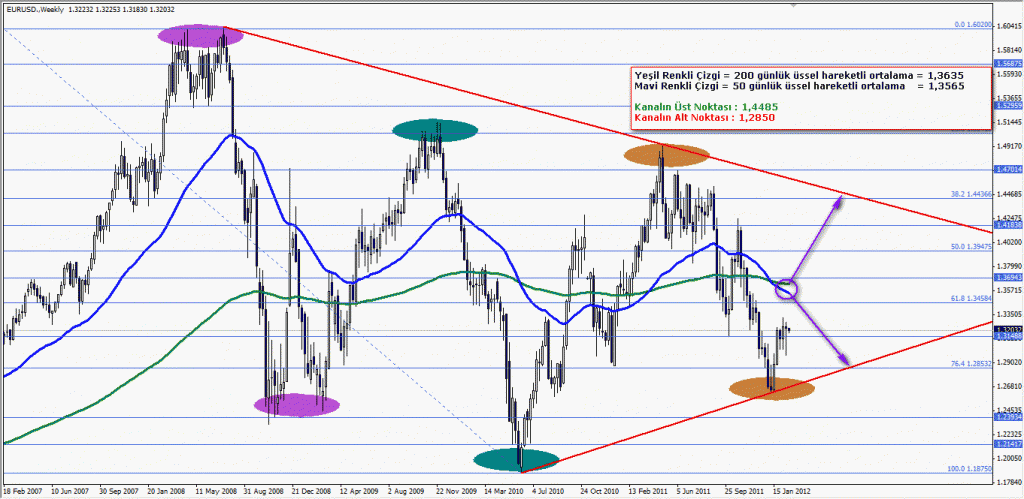Click the Fibonacci label '76.4 1.28532'
This screenshot has width=1024, height=499.
tap(970, 363)
